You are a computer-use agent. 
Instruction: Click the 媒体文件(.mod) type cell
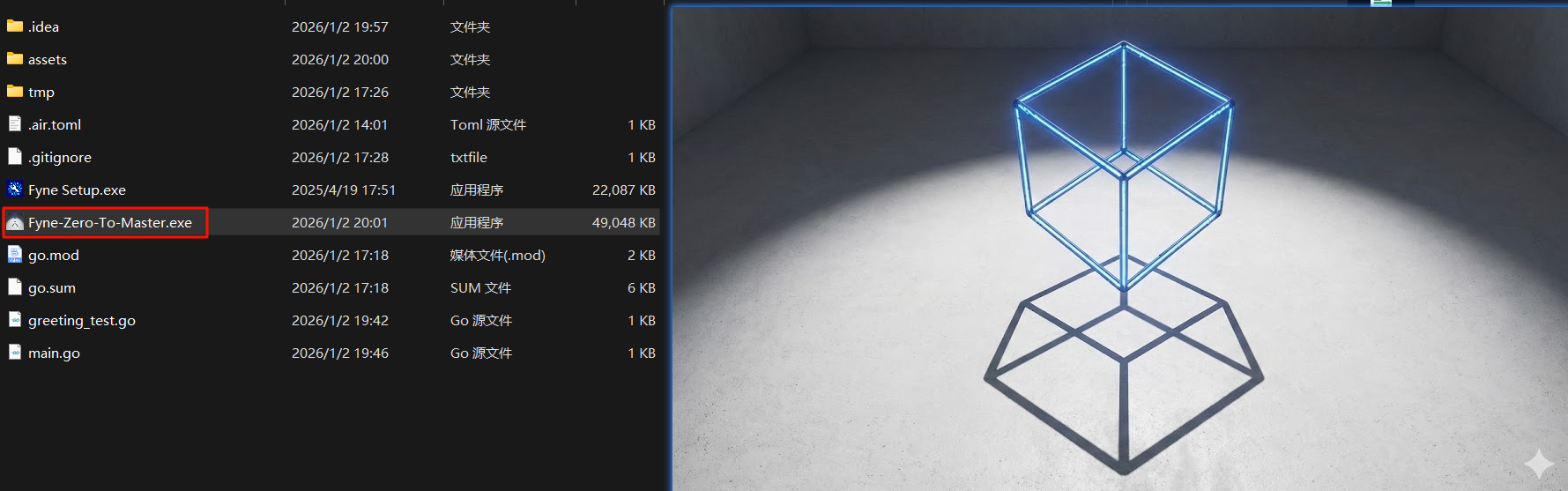(497, 256)
